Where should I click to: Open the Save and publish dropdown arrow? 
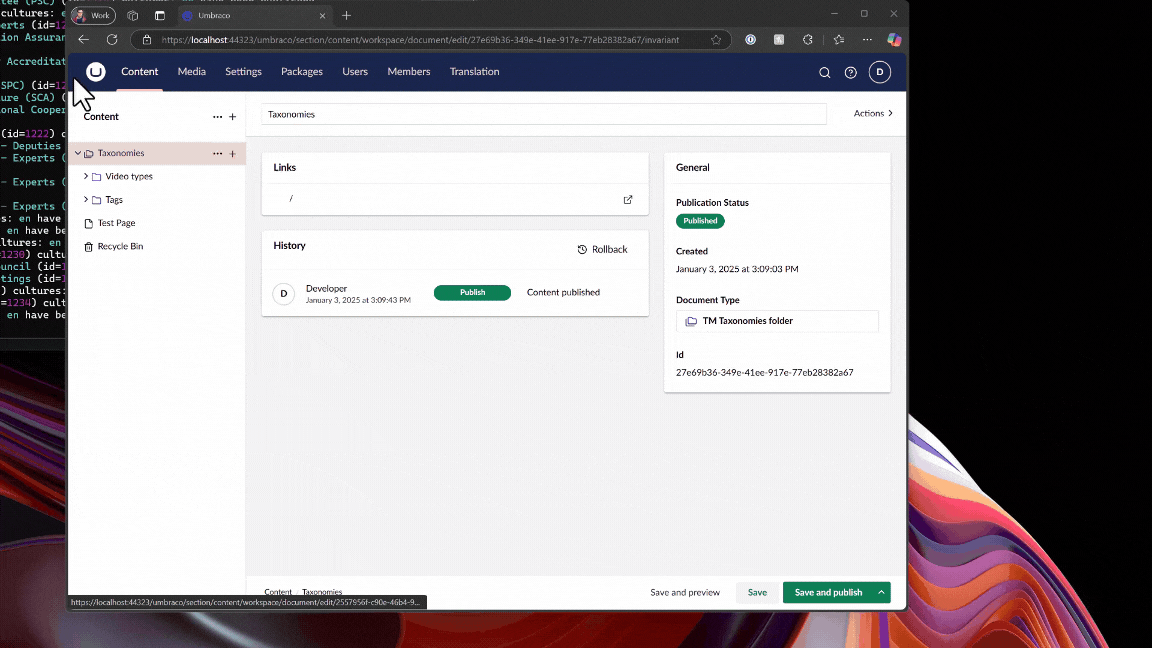click(x=881, y=592)
